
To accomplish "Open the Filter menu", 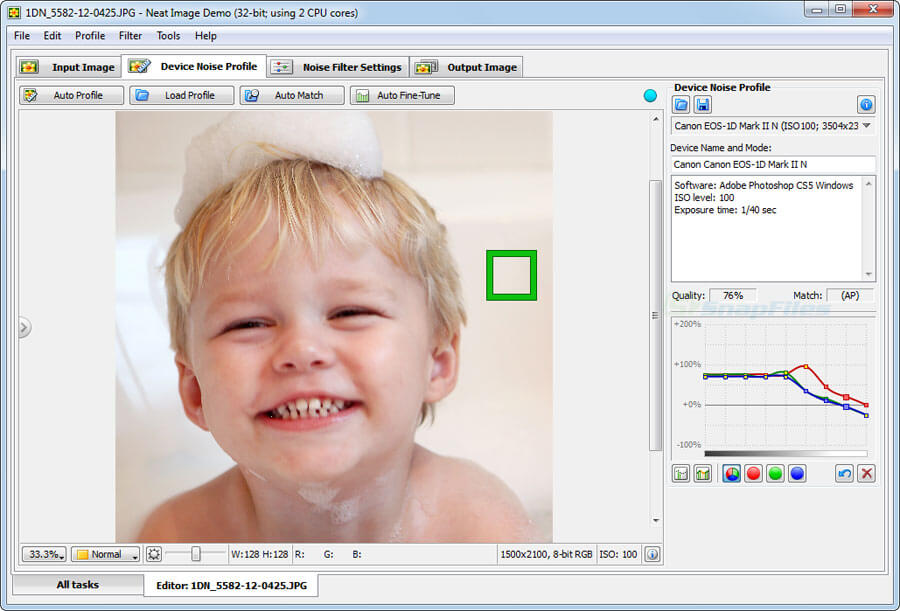I will click(x=130, y=36).
